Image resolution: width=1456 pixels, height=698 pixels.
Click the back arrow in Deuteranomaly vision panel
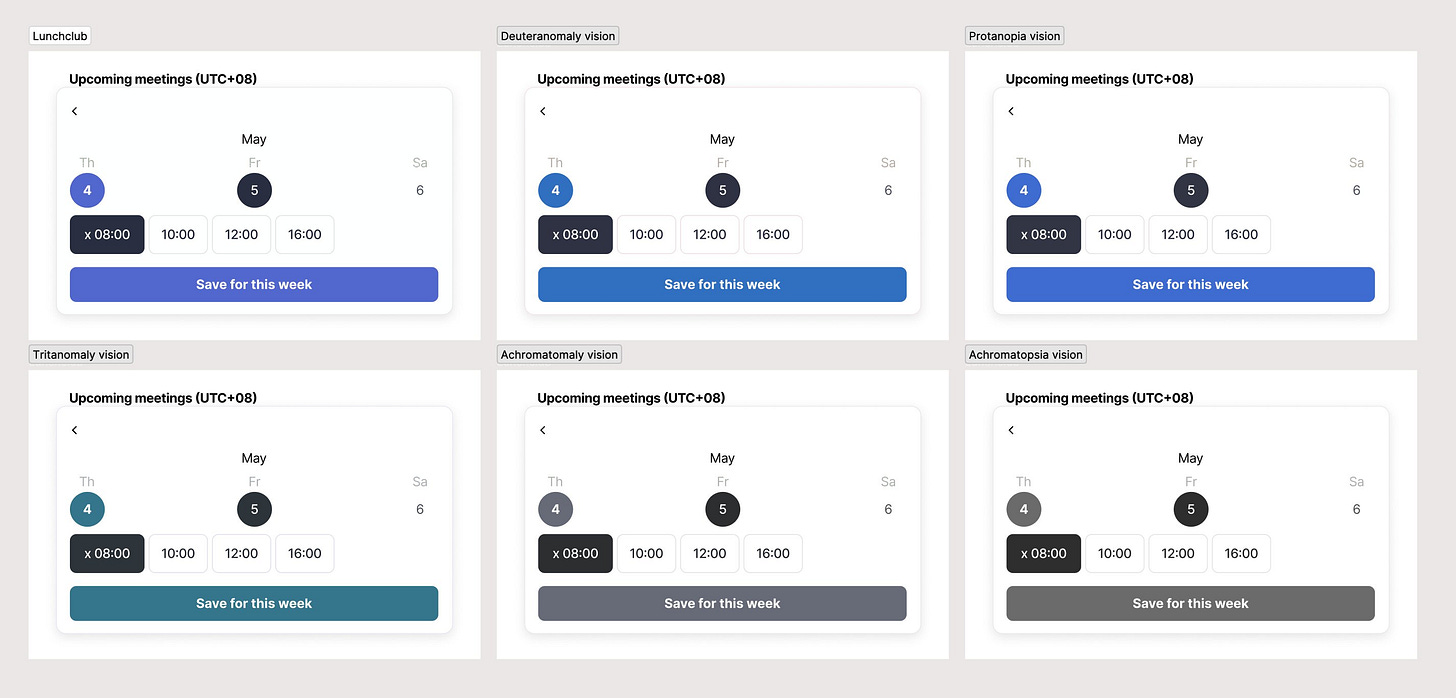click(x=542, y=111)
